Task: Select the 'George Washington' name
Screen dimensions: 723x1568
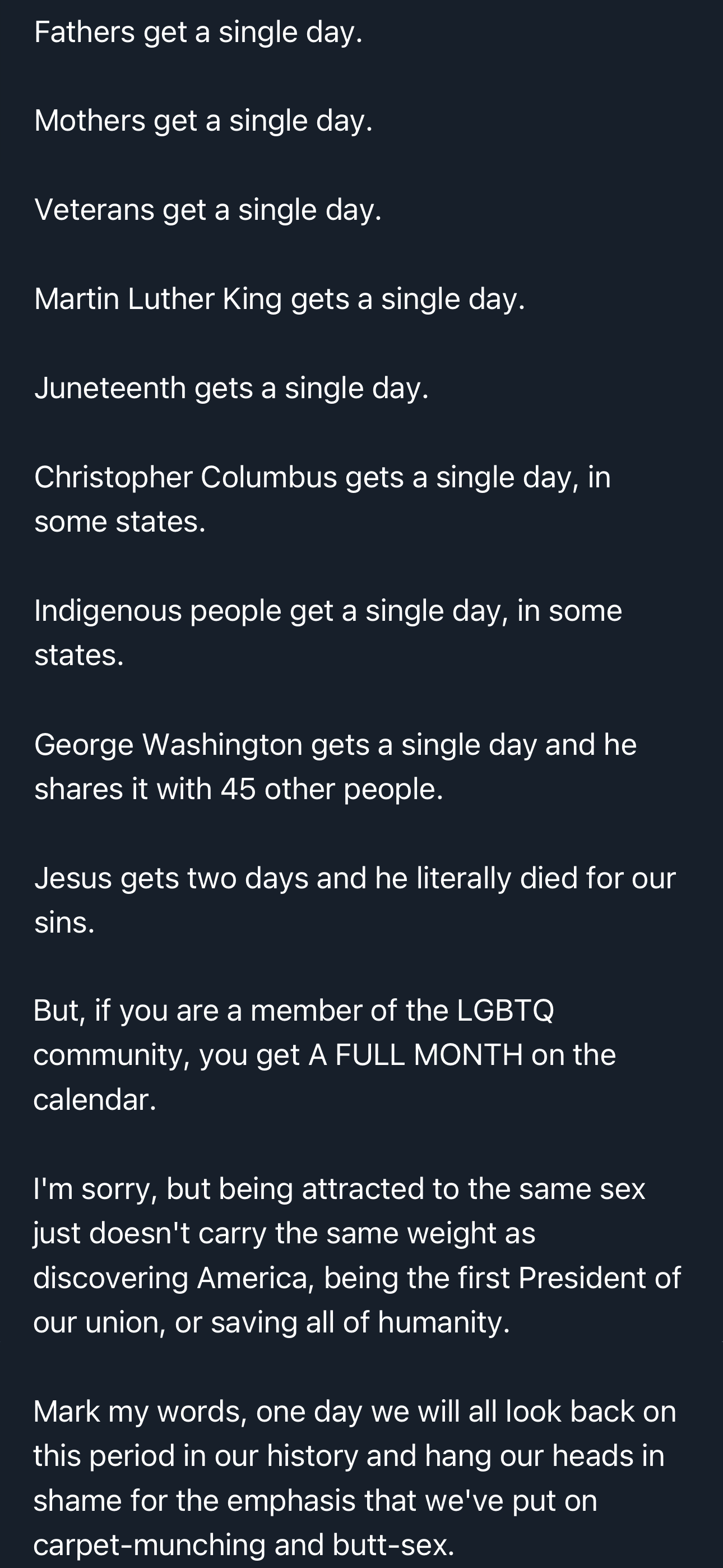Action: pyautogui.click(x=169, y=744)
